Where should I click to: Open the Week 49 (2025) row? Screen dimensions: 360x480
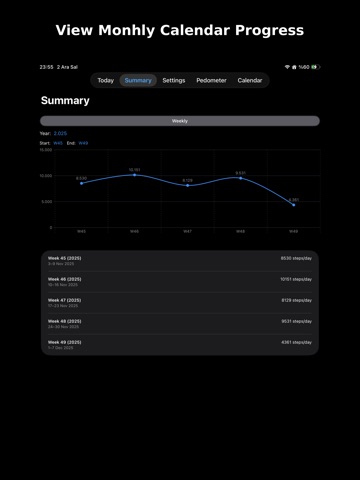180,345
